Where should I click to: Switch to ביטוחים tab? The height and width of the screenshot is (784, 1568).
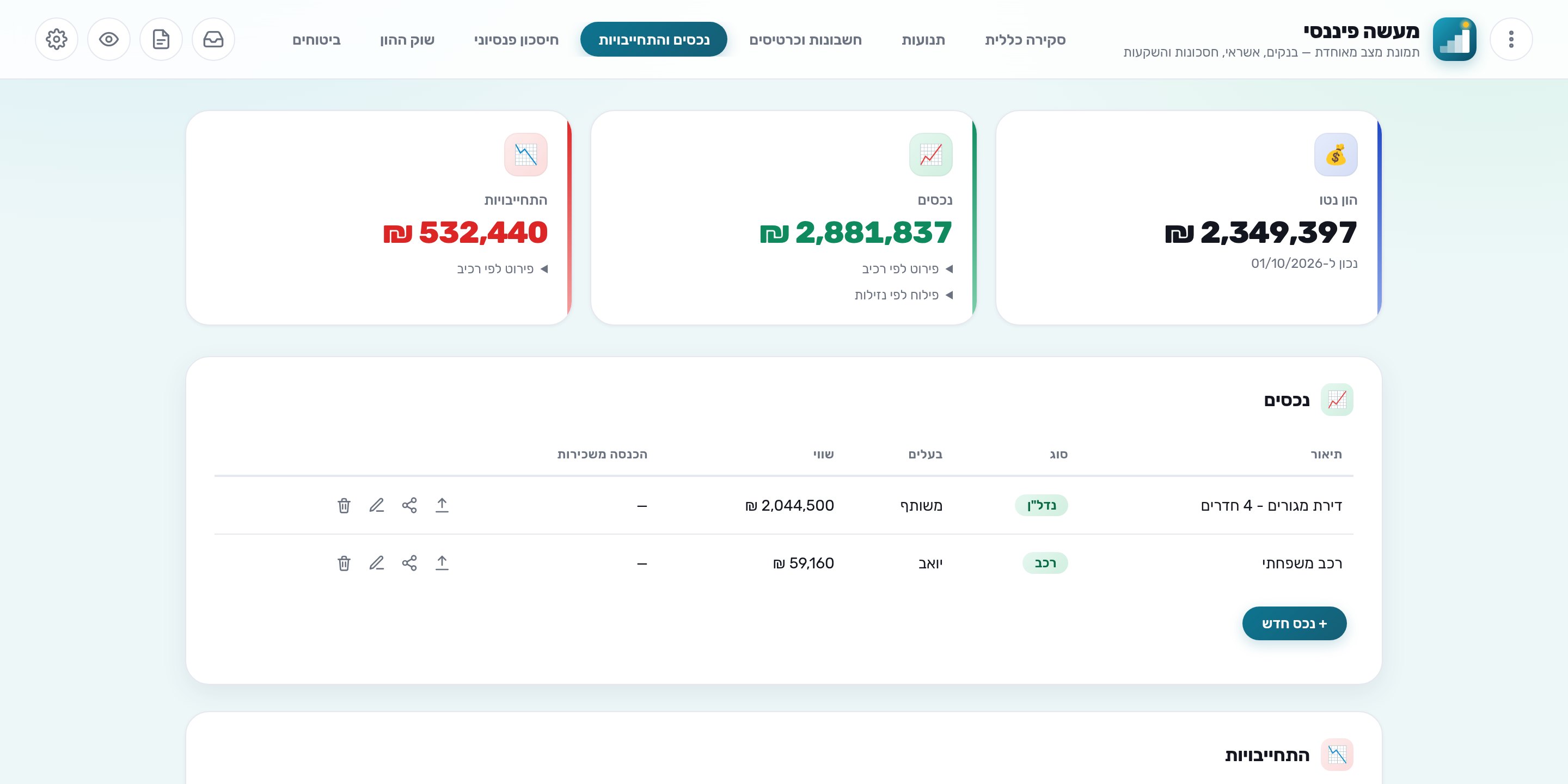pyautogui.click(x=316, y=40)
